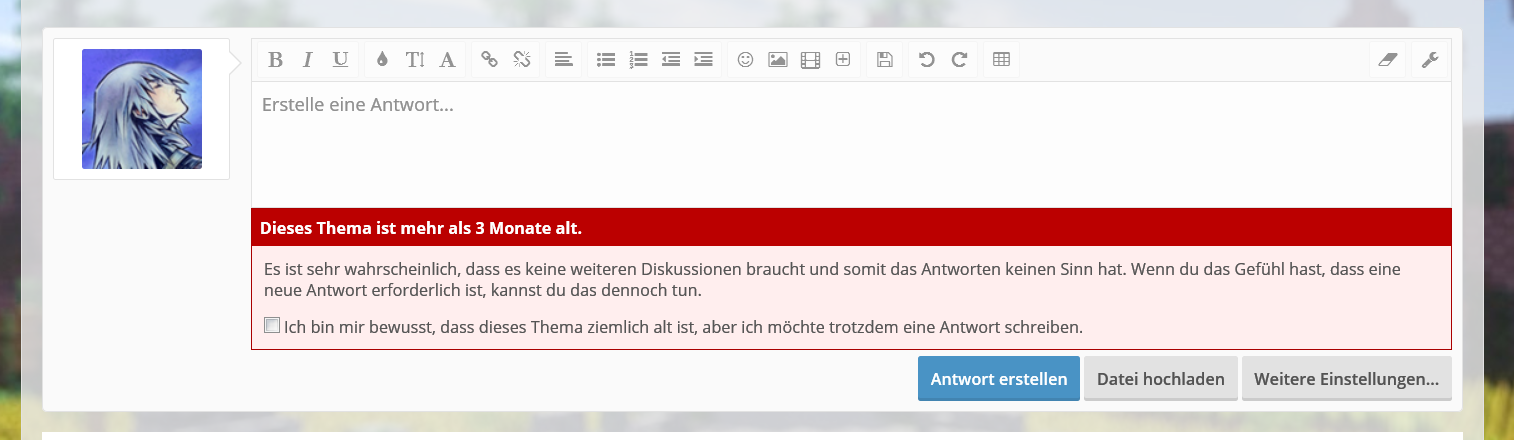1514x440 pixels.
Task: Remove link using the unlink icon
Action: 522,60
